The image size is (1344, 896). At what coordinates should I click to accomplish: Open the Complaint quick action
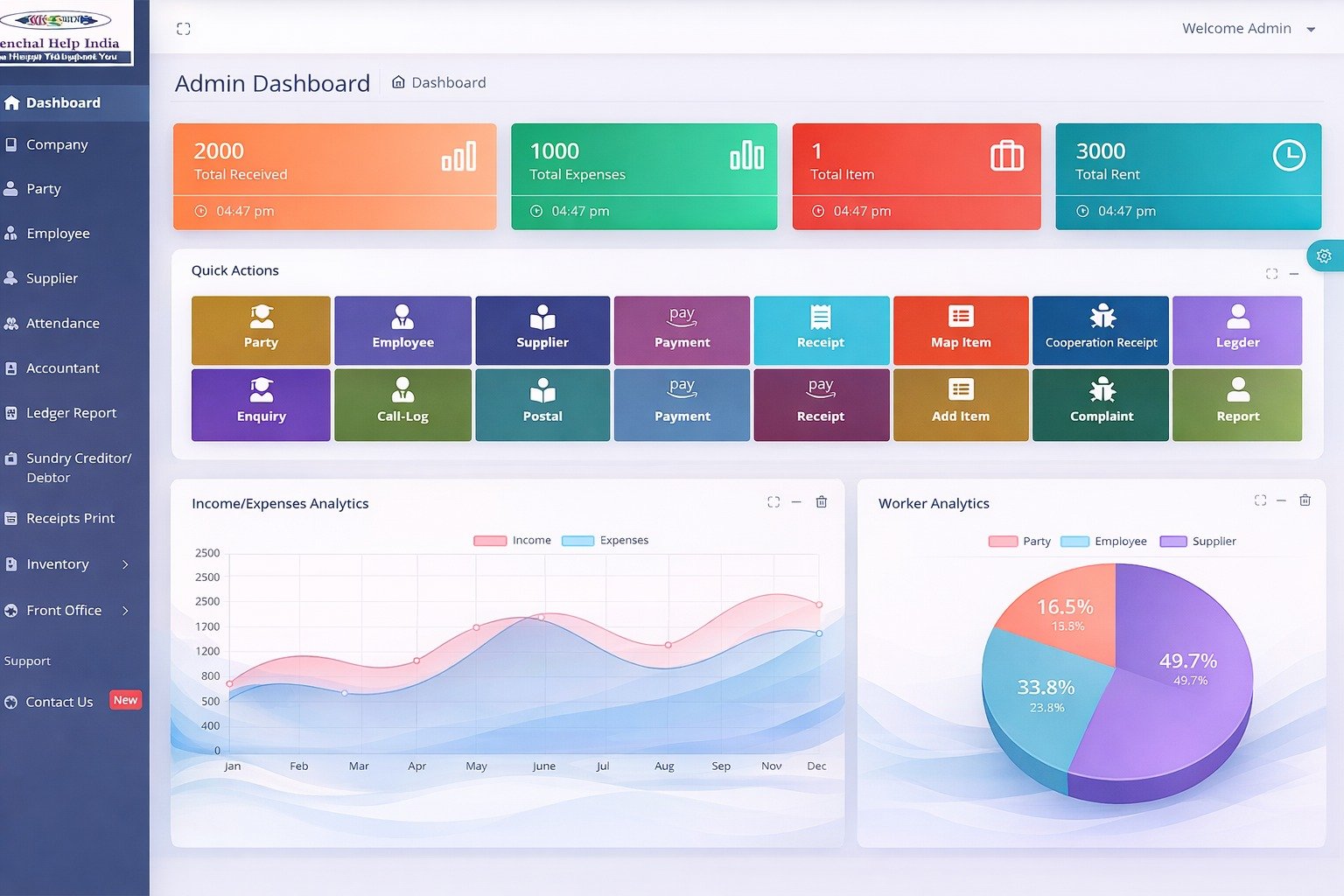(1100, 404)
